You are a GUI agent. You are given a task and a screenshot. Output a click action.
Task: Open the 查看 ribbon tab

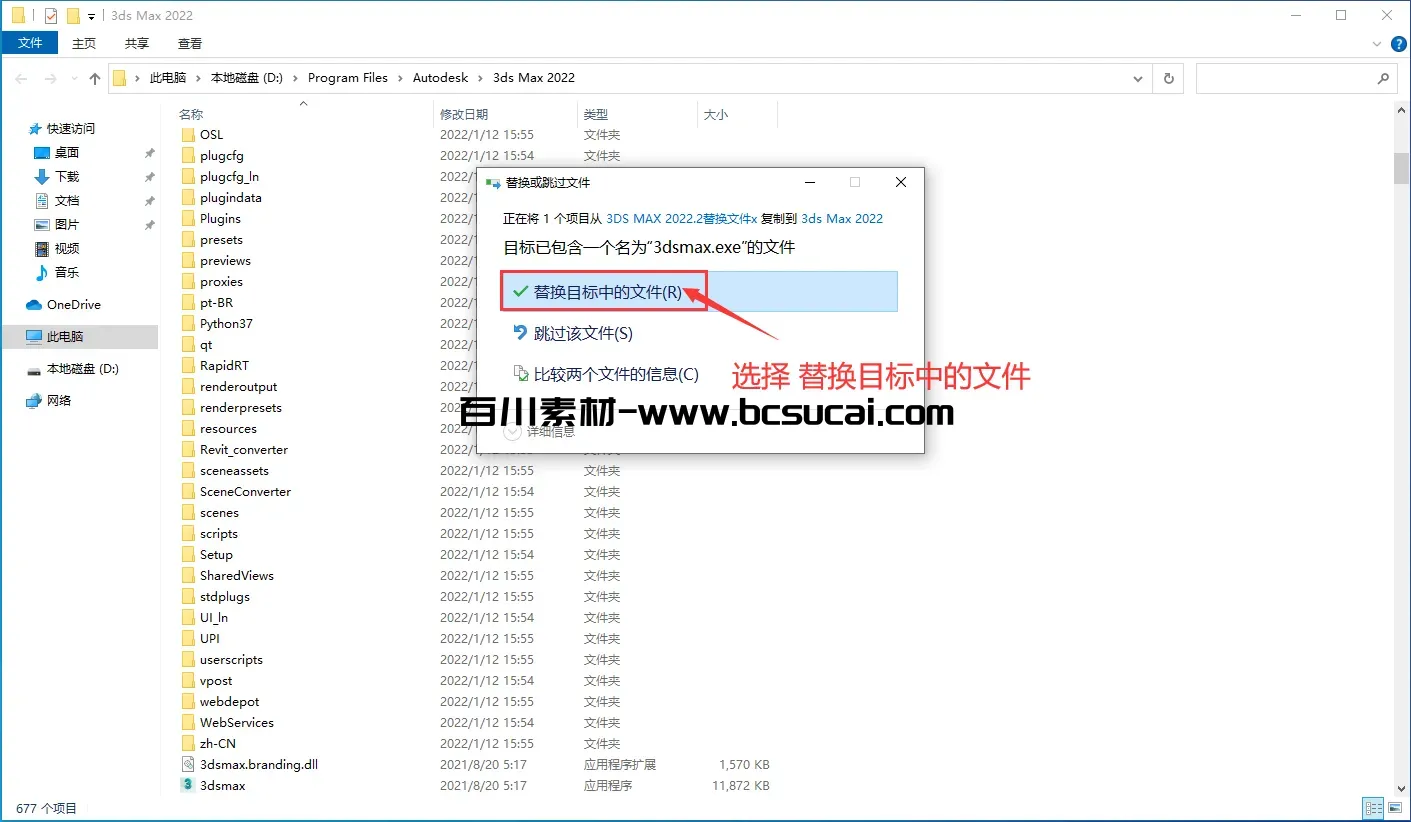pos(190,43)
